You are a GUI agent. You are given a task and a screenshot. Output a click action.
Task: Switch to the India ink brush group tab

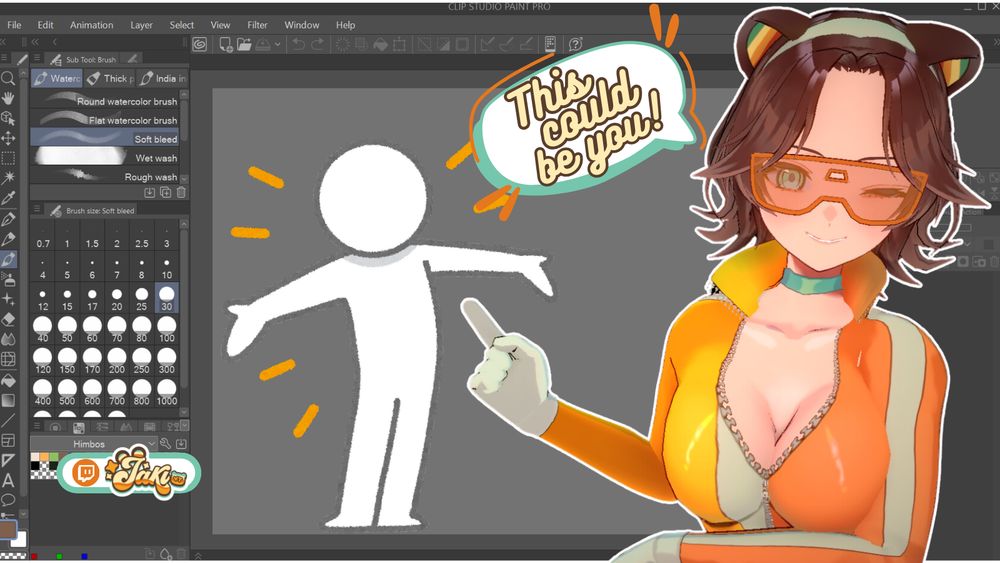[163, 78]
